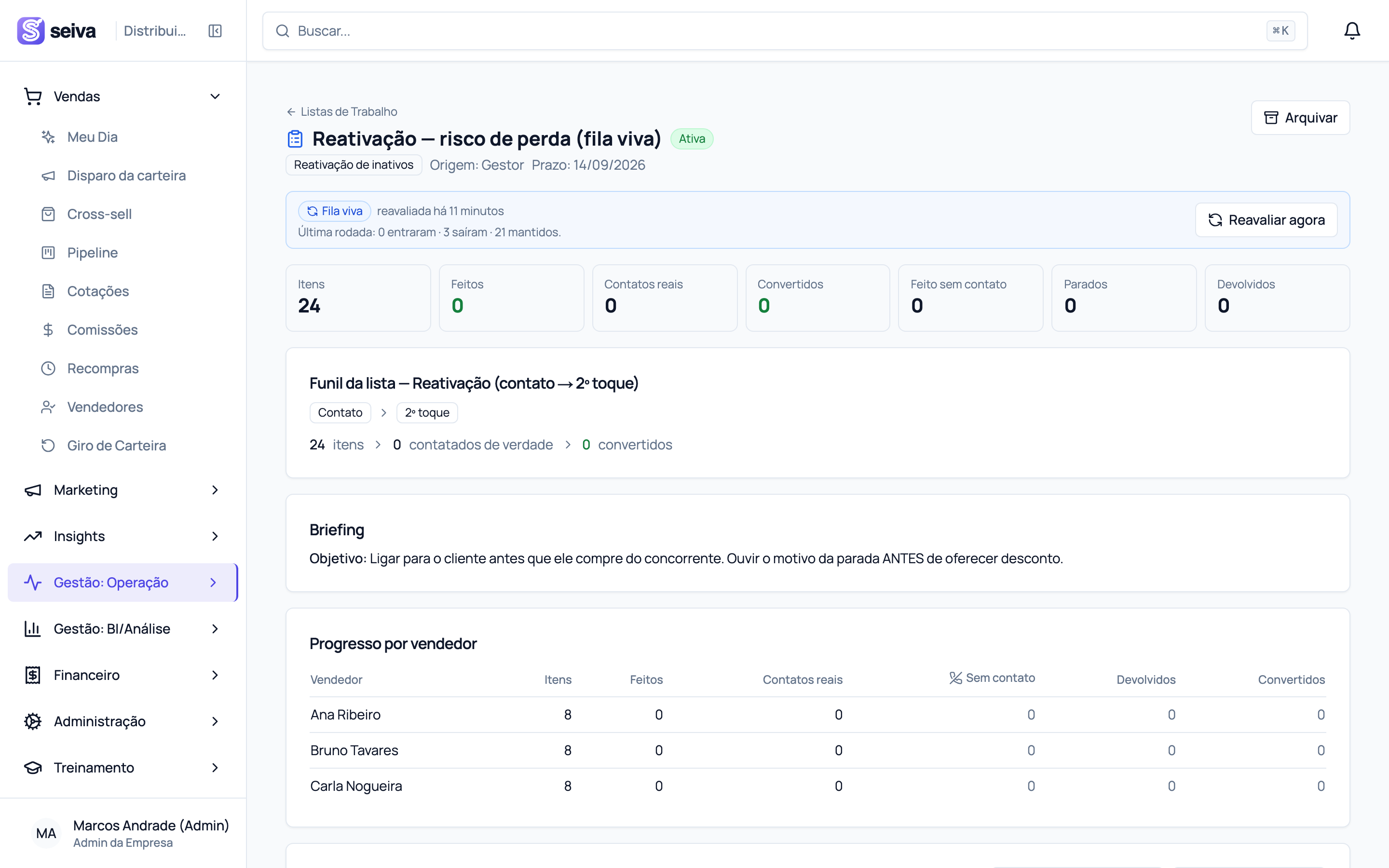The height and width of the screenshot is (868, 1389).
Task: Go to Cotações menu item
Action: tap(123, 291)
